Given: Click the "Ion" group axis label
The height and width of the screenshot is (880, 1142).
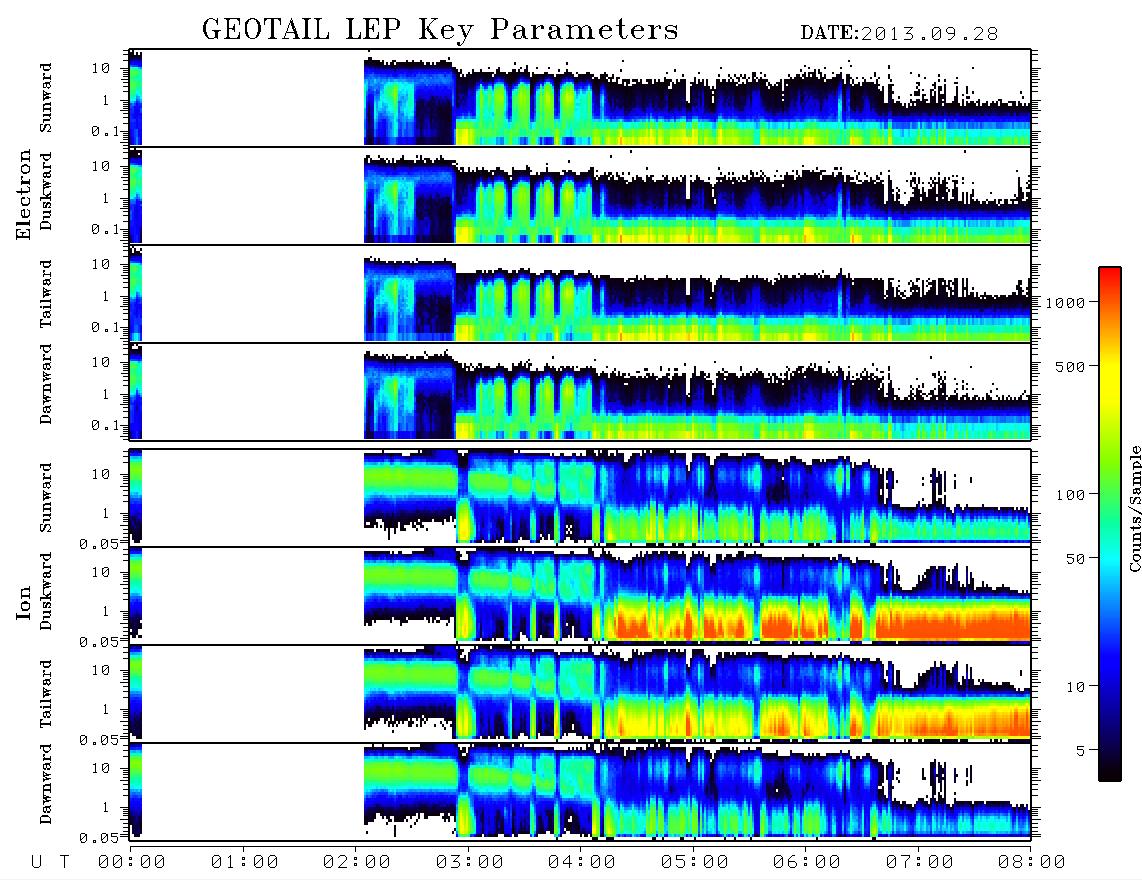Looking at the screenshot, I should (23, 602).
